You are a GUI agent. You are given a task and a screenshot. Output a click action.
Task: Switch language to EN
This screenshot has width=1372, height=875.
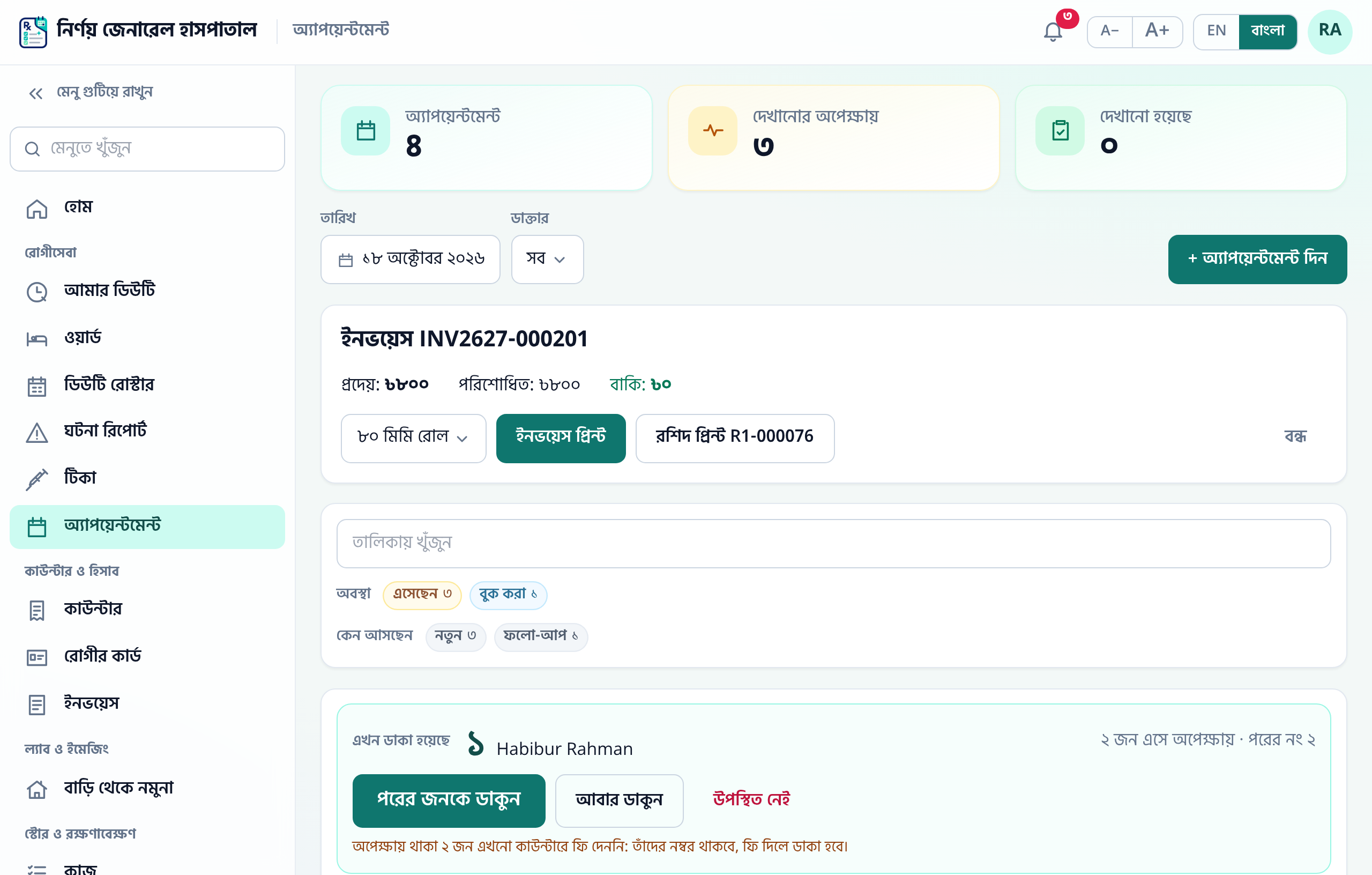pyautogui.click(x=1217, y=31)
